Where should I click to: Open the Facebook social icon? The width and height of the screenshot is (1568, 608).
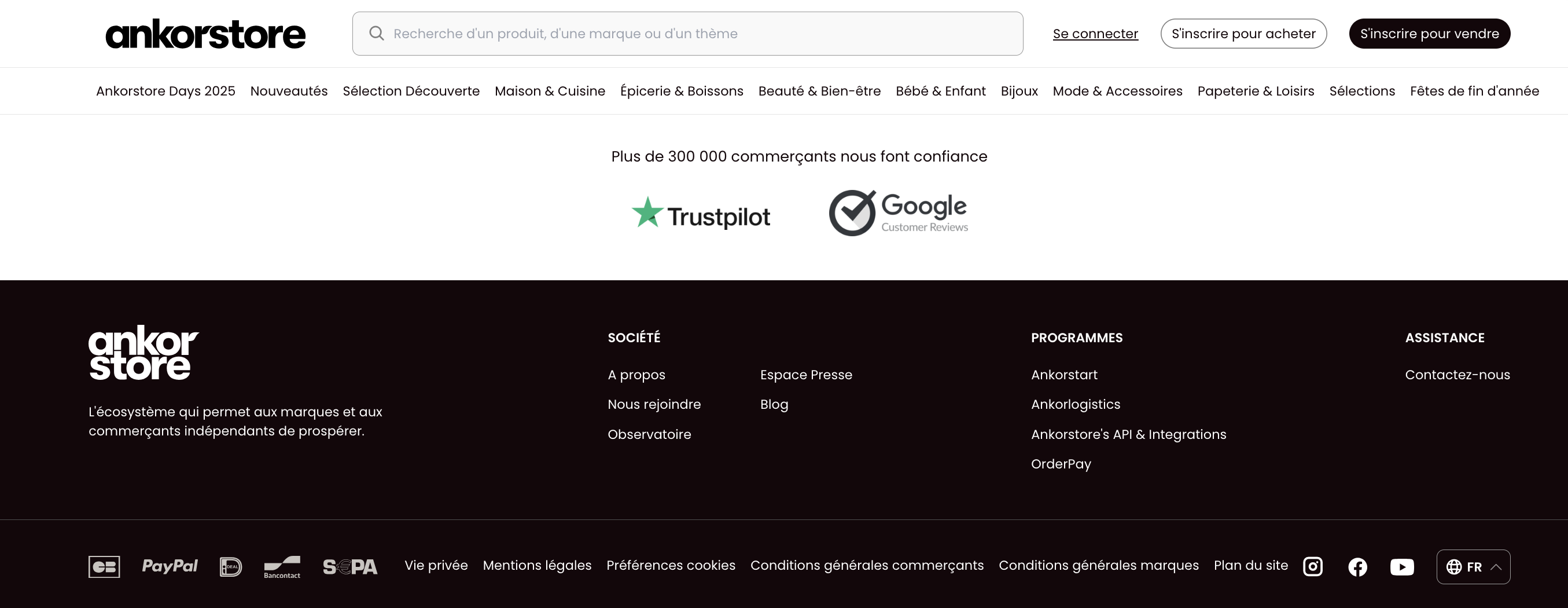[x=1357, y=566]
